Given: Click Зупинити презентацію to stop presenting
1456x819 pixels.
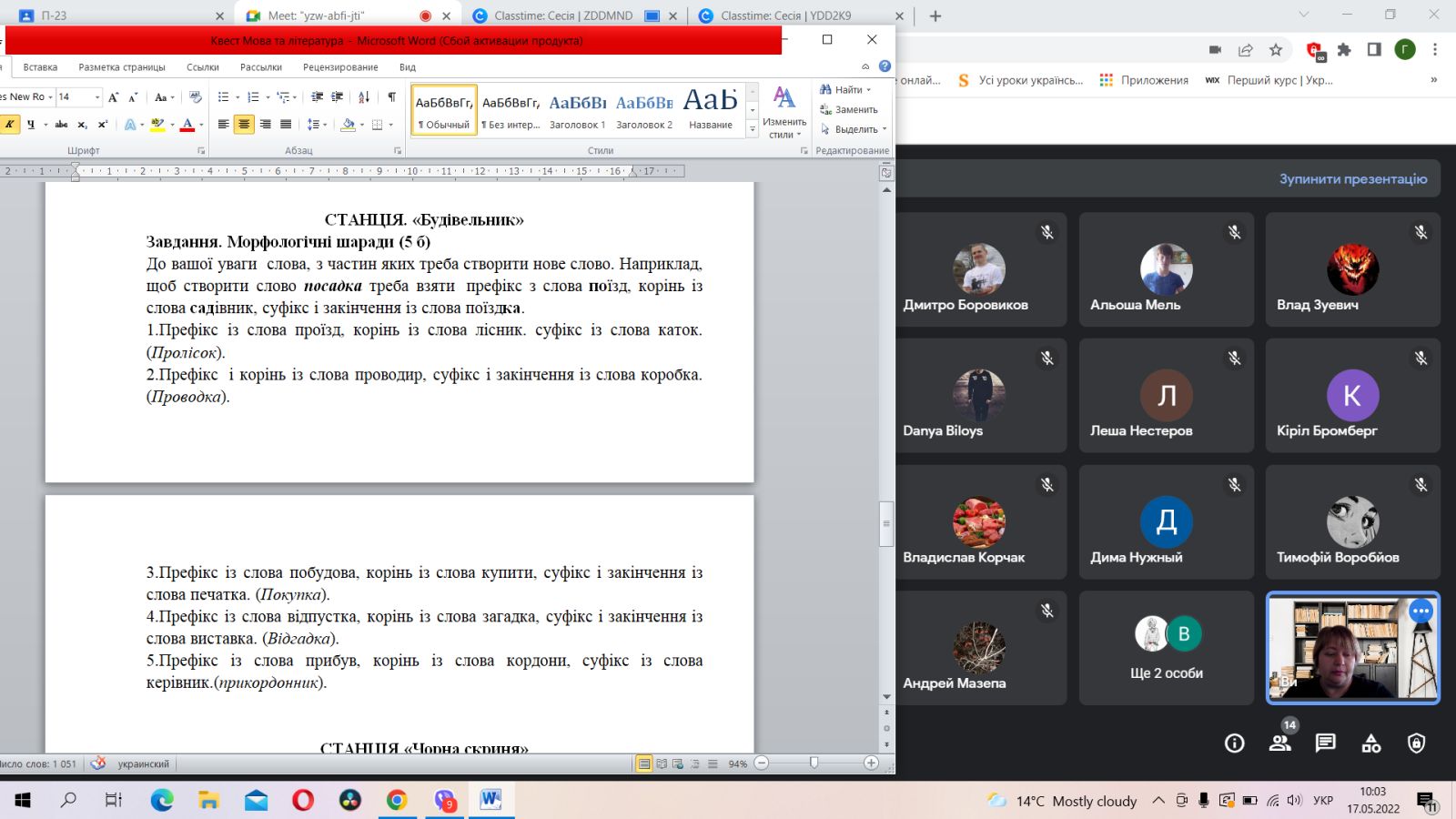Looking at the screenshot, I should point(1352,178).
